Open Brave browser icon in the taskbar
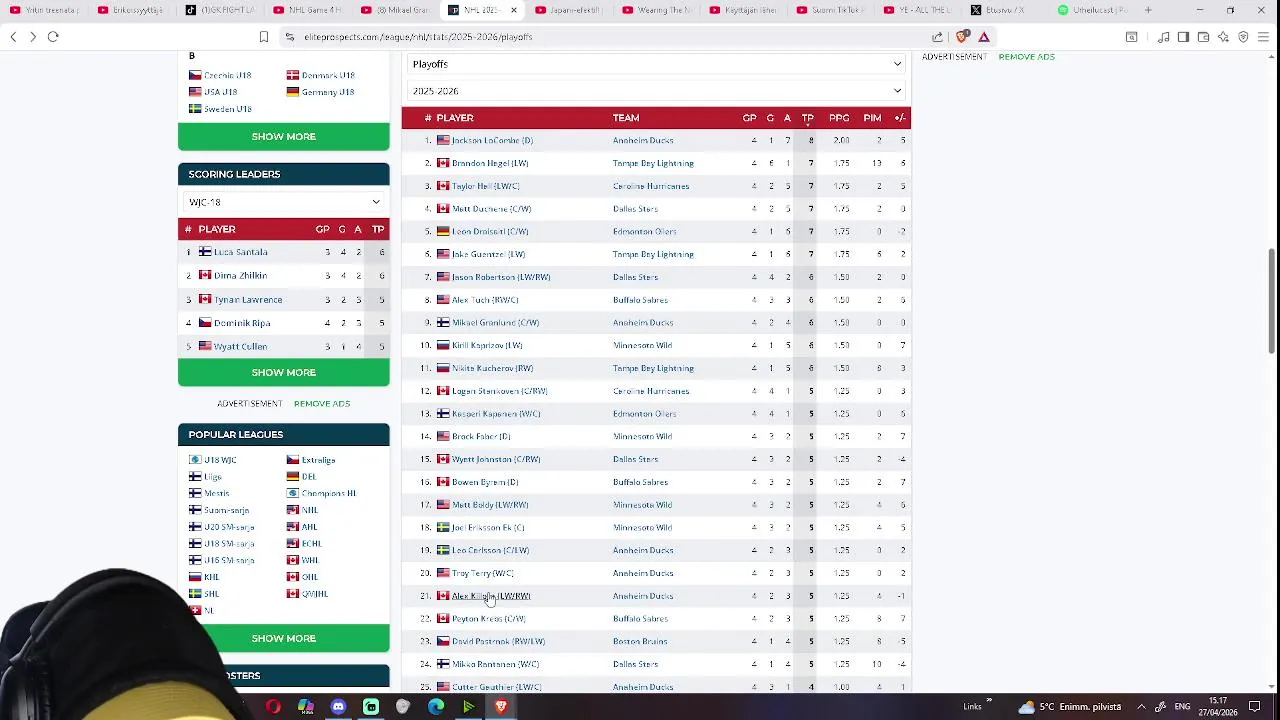The image size is (1280, 720). (x=501, y=707)
